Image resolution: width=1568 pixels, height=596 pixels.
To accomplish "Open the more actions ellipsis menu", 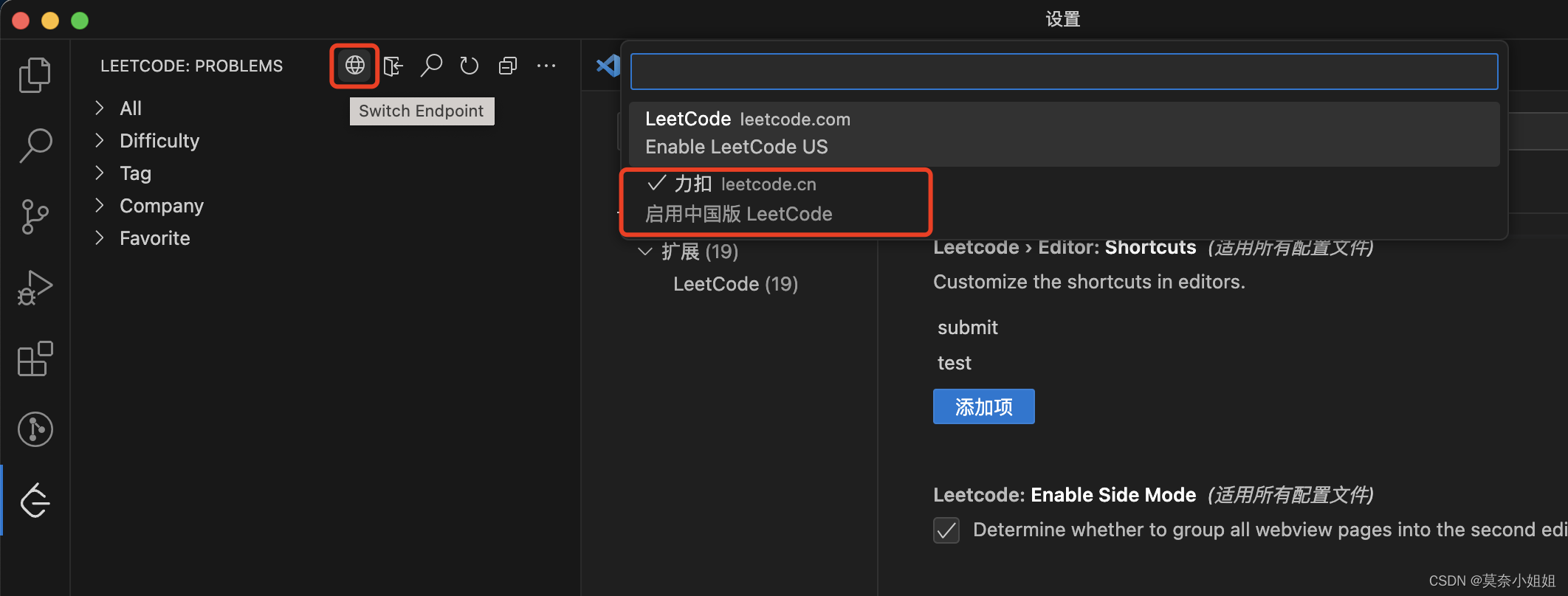I will click(x=546, y=66).
